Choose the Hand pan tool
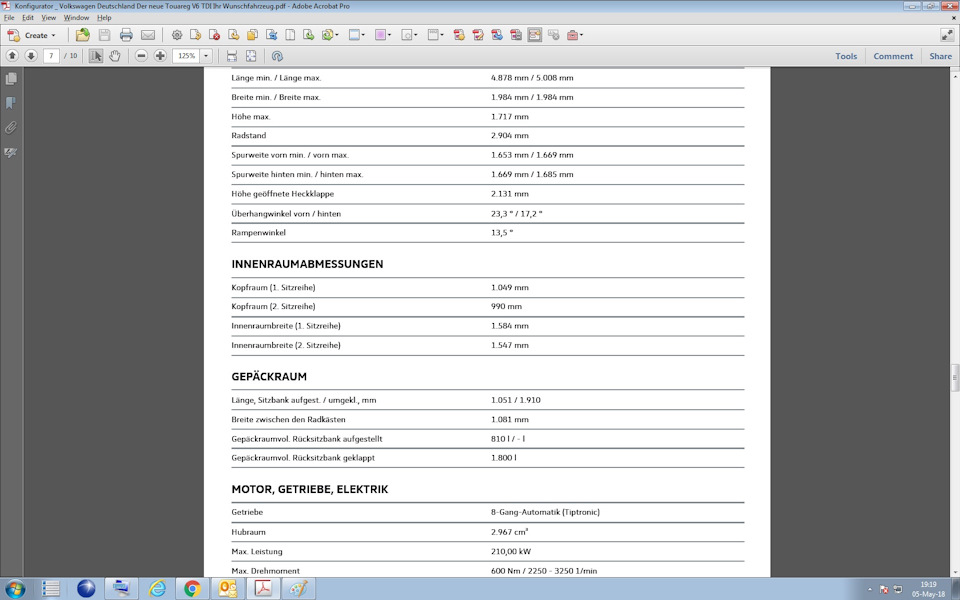This screenshot has height=600, width=960. tap(114, 56)
